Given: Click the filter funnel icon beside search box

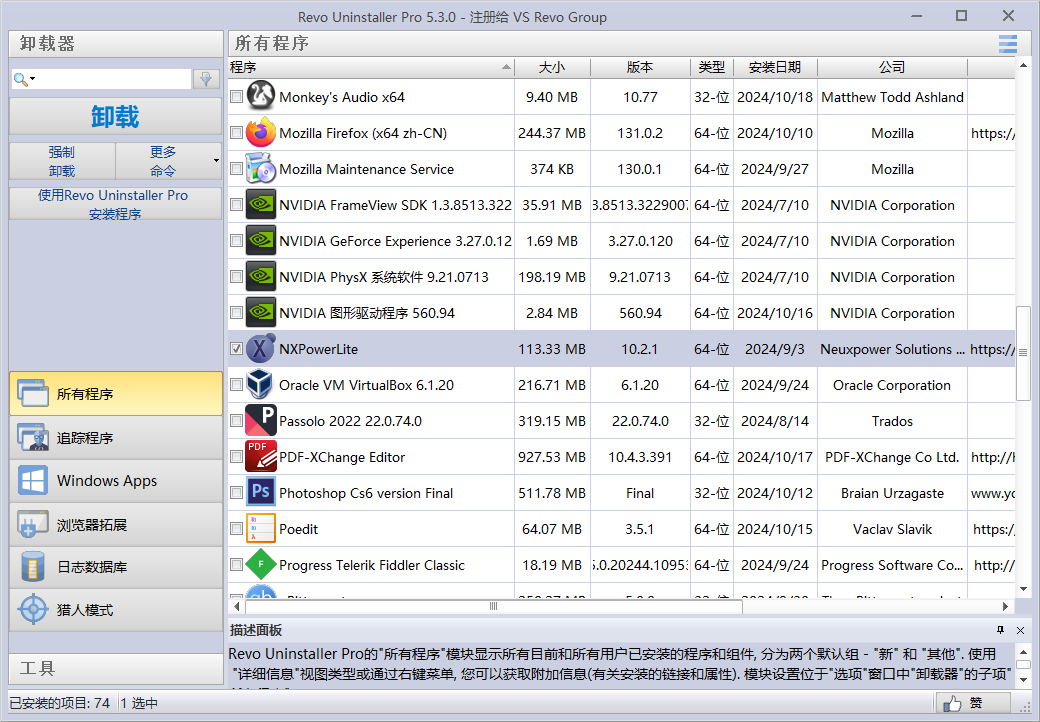Looking at the screenshot, I should [x=206, y=77].
